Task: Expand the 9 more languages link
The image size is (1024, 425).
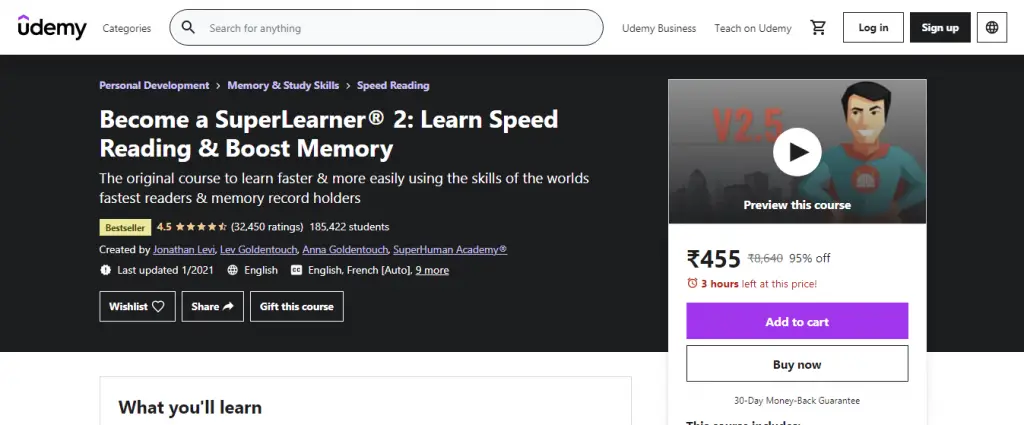Action: (432, 270)
